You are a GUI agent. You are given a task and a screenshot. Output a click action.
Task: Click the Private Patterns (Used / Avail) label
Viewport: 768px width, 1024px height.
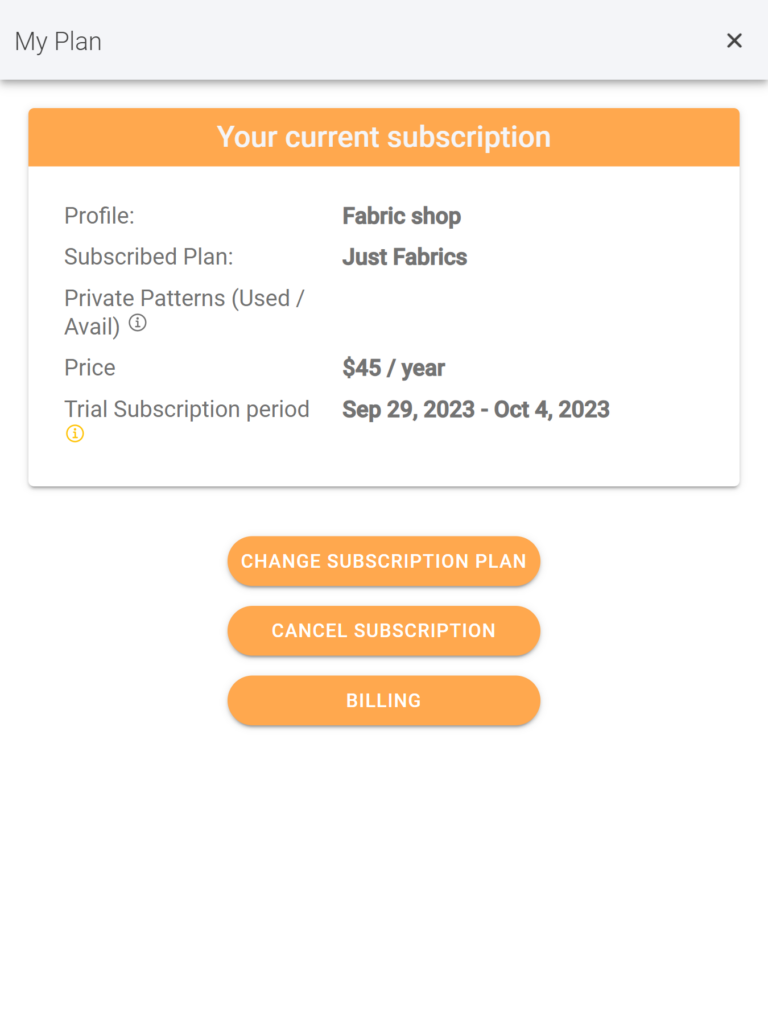point(184,312)
